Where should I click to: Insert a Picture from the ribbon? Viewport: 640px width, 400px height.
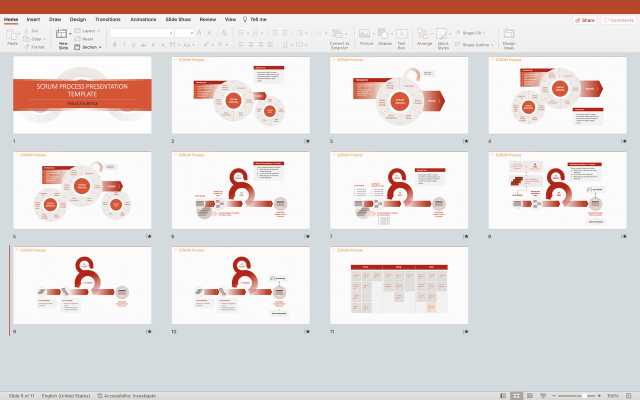coord(366,35)
